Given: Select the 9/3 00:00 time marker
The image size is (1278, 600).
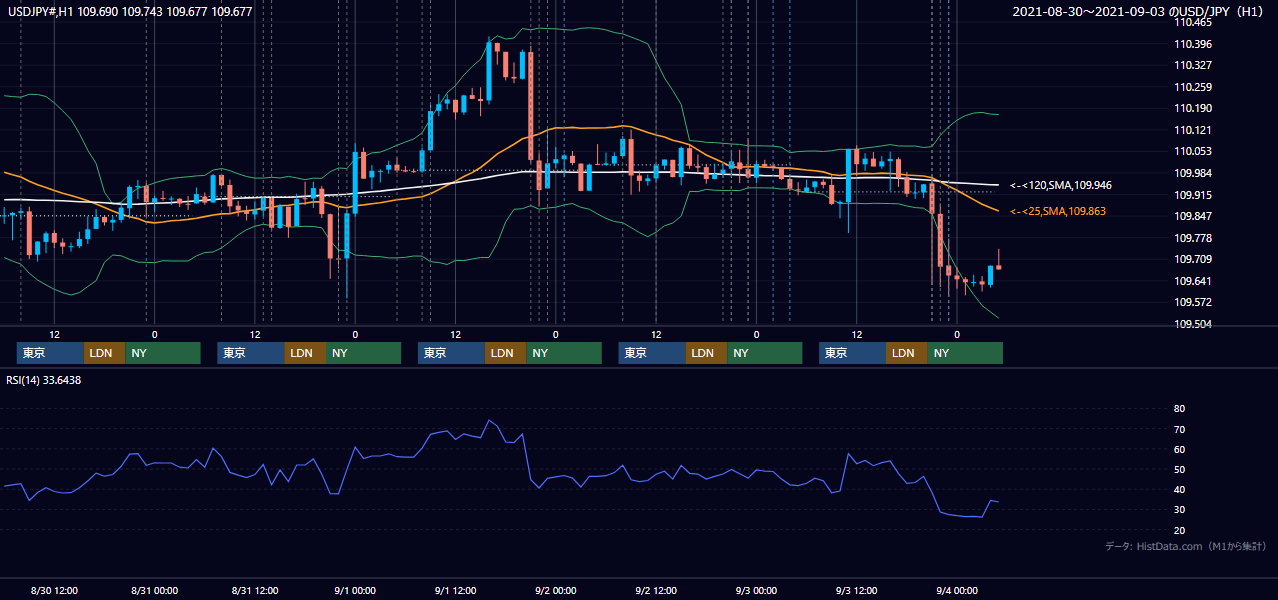Looking at the screenshot, I should 756,590.
